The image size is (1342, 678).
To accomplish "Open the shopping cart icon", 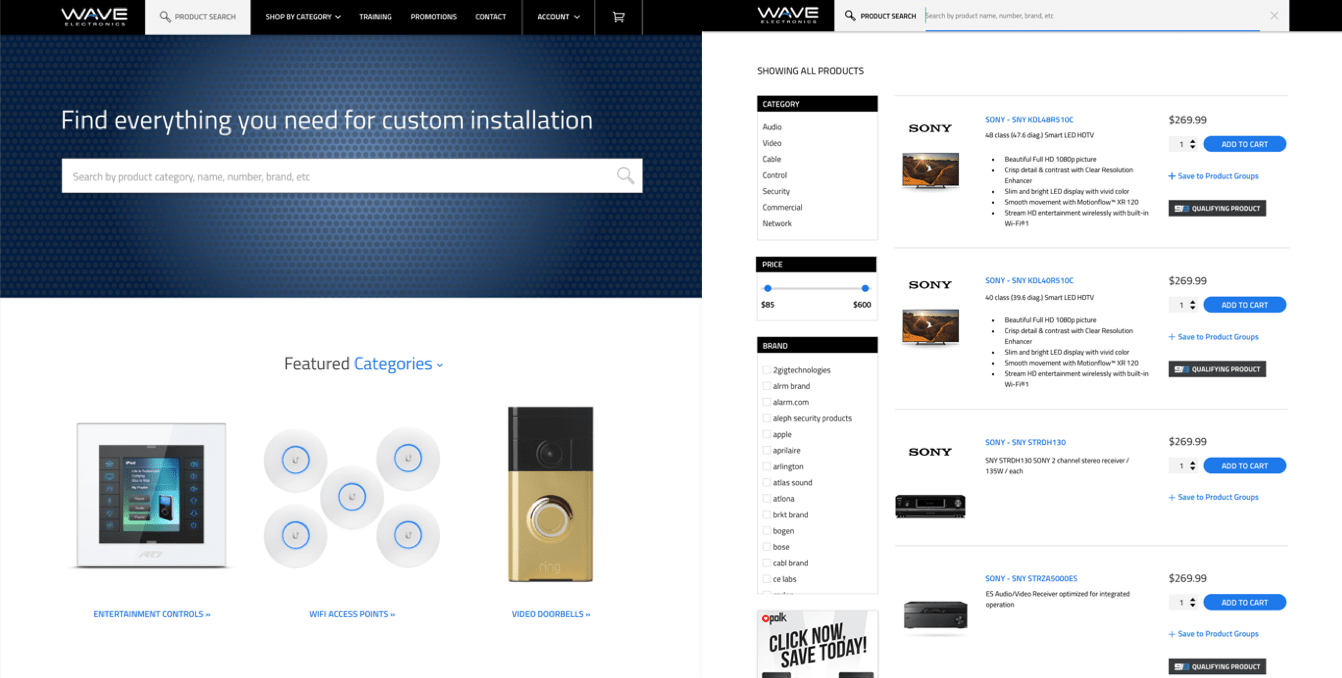I will (618, 17).
